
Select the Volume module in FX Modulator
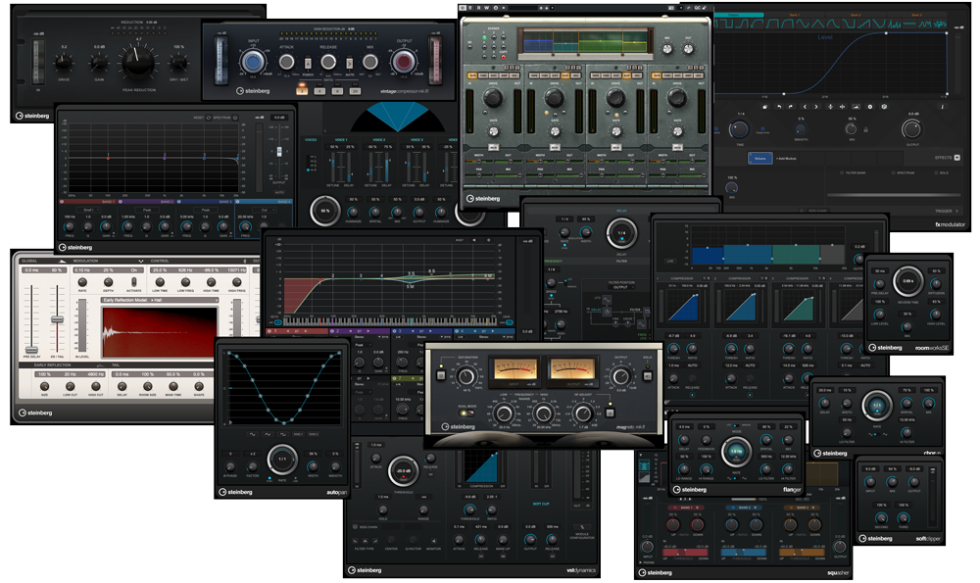pos(760,157)
